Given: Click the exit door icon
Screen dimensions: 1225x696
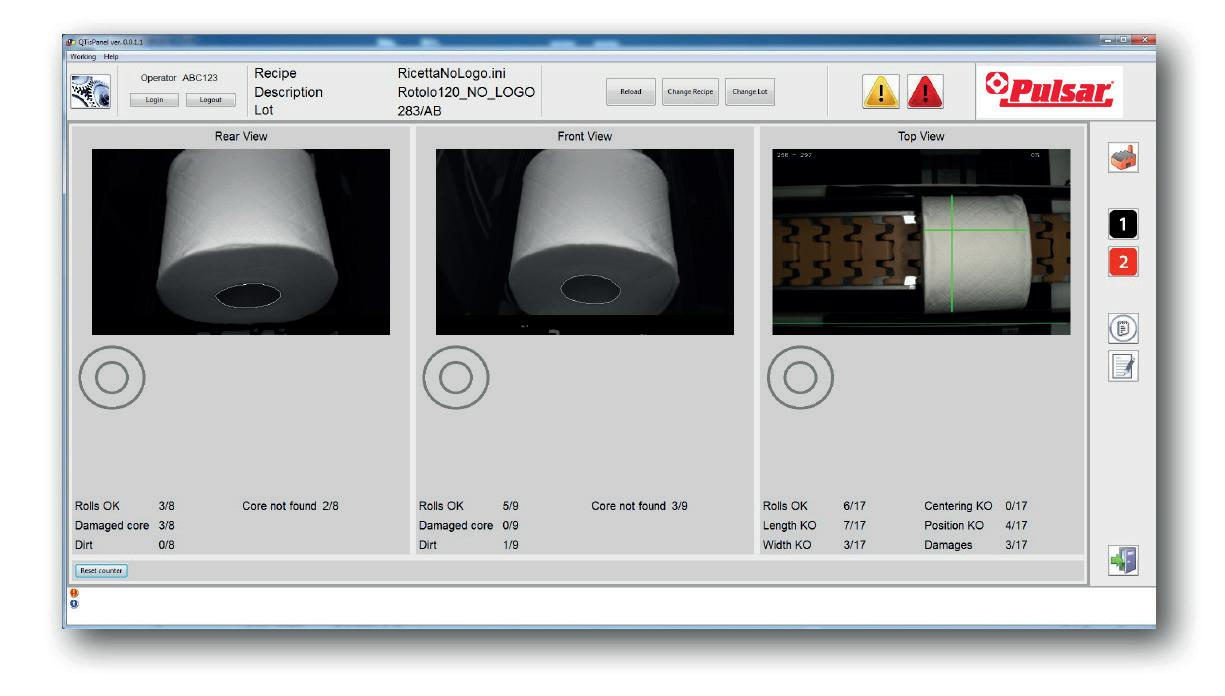Looking at the screenshot, I should tap(1124, 561).
